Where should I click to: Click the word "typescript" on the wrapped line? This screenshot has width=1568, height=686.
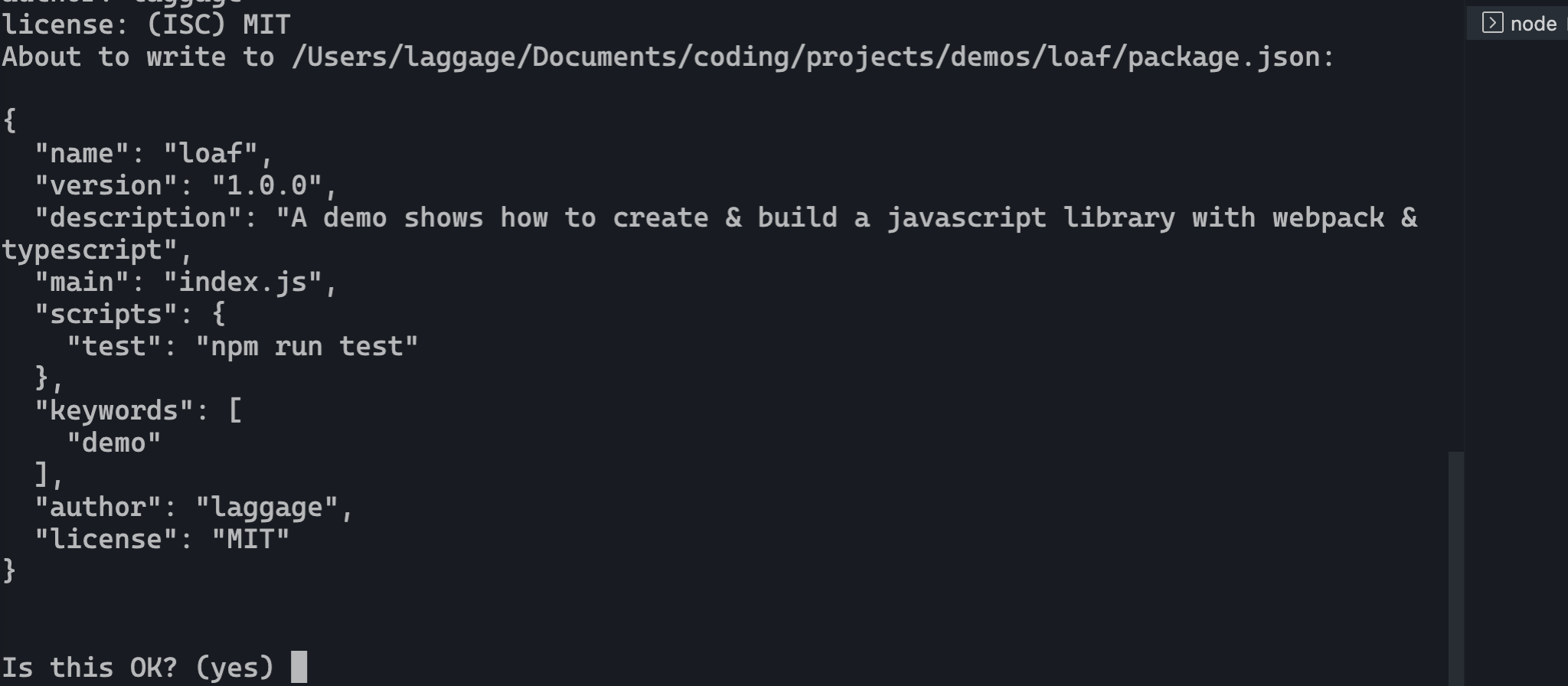pos(82,250)
